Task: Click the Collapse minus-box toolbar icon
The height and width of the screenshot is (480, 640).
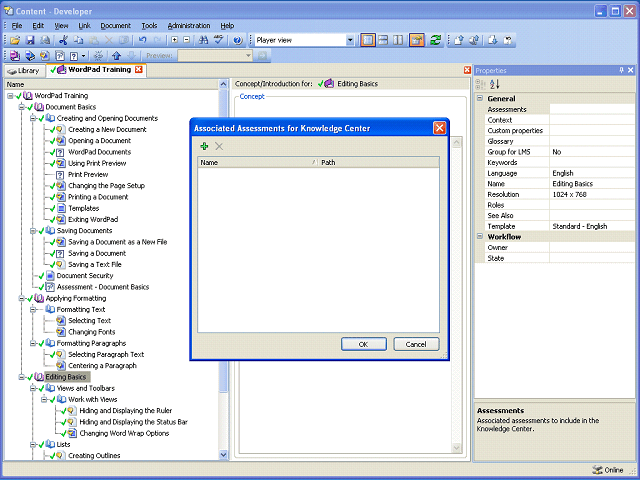Action: (x=187, y=40)
